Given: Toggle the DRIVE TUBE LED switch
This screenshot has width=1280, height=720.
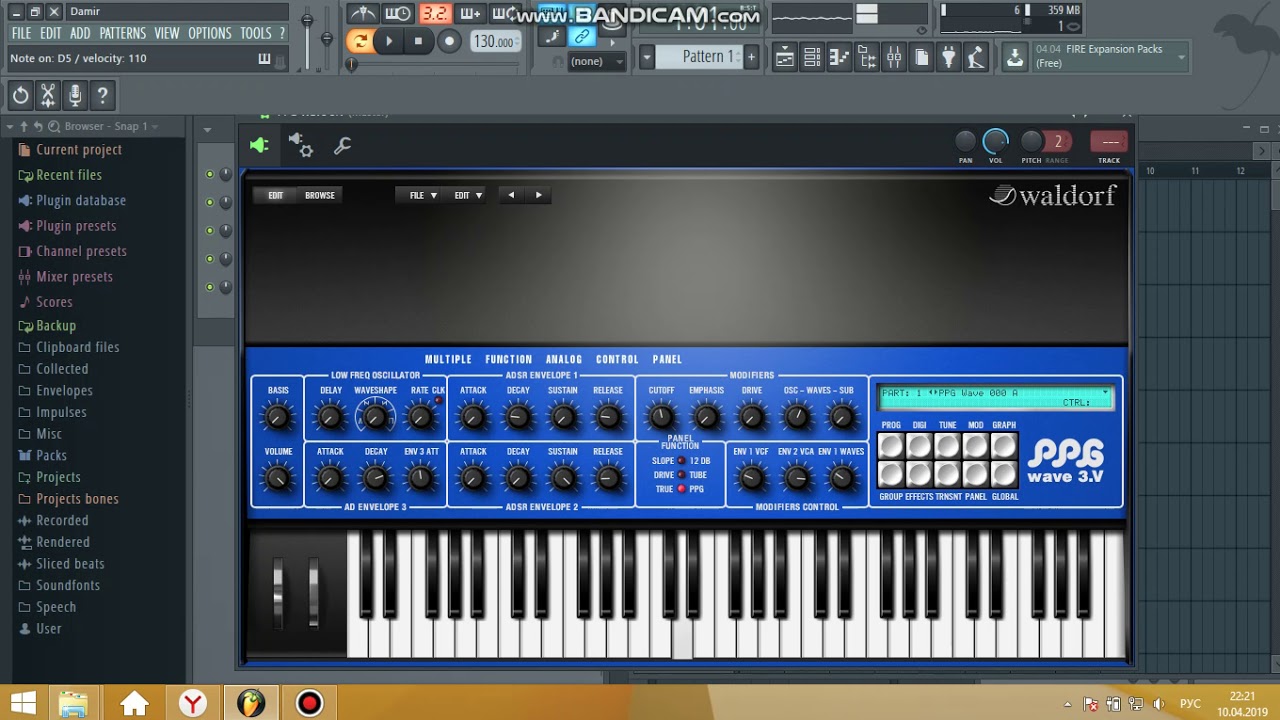Looking at the screenshot, I should (682, 475).
